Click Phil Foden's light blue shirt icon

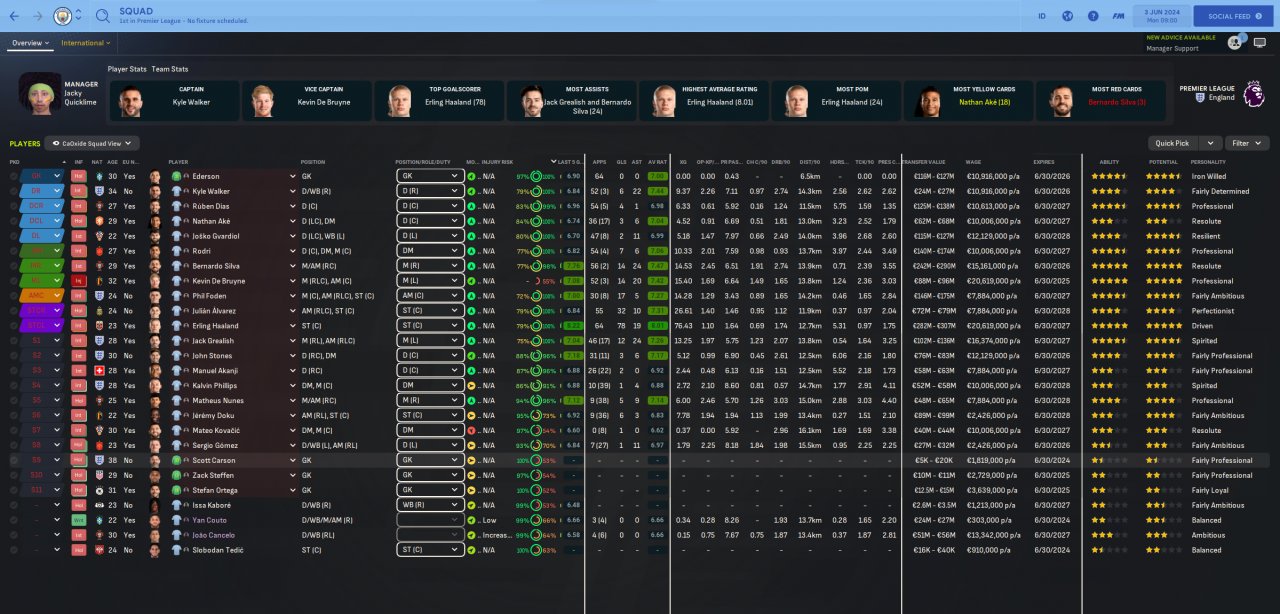(x=175, y=296)
